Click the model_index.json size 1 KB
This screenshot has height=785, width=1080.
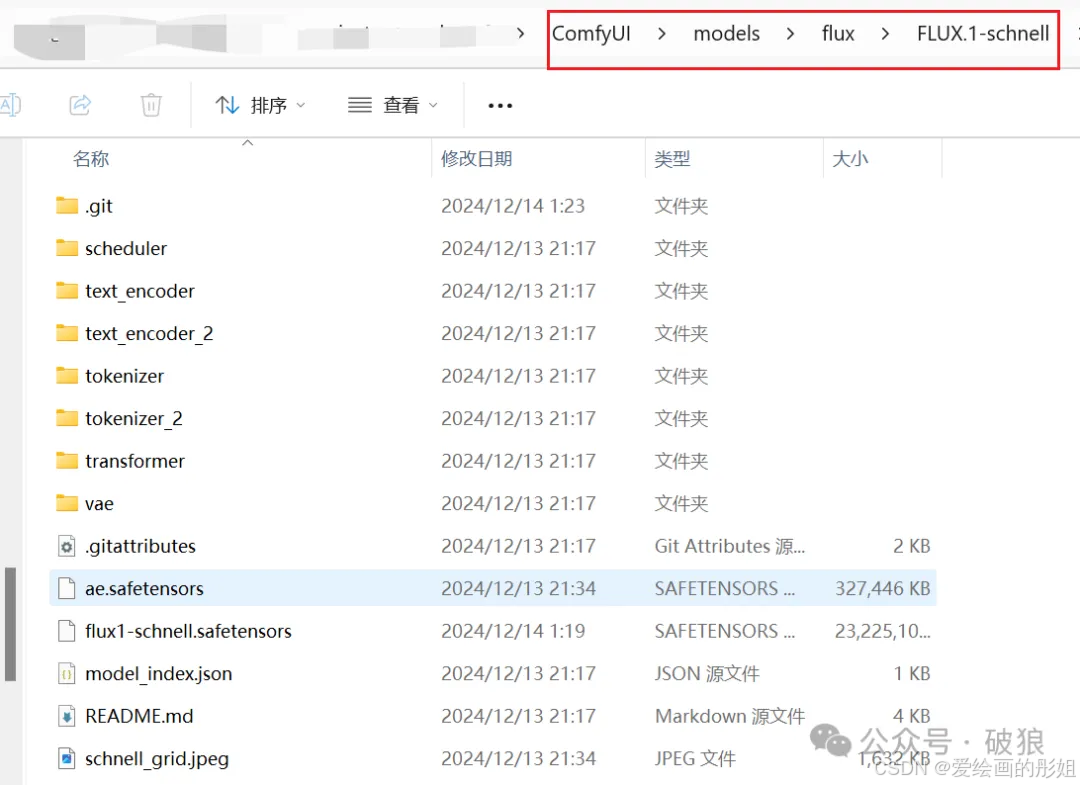pos(912,673)
